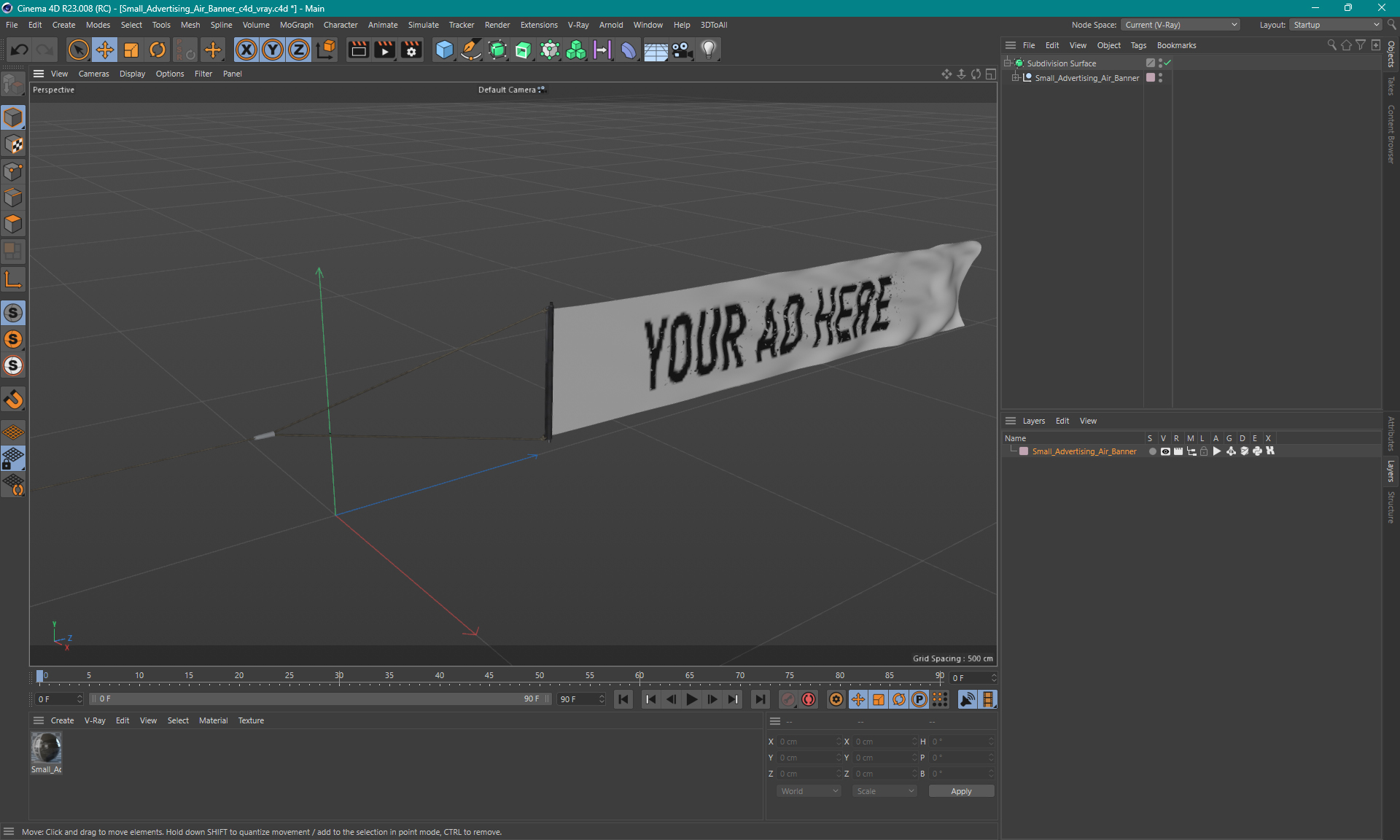Select the Spline pen tool
This screenshot has height=840, width=1400.
click(470, 49)
